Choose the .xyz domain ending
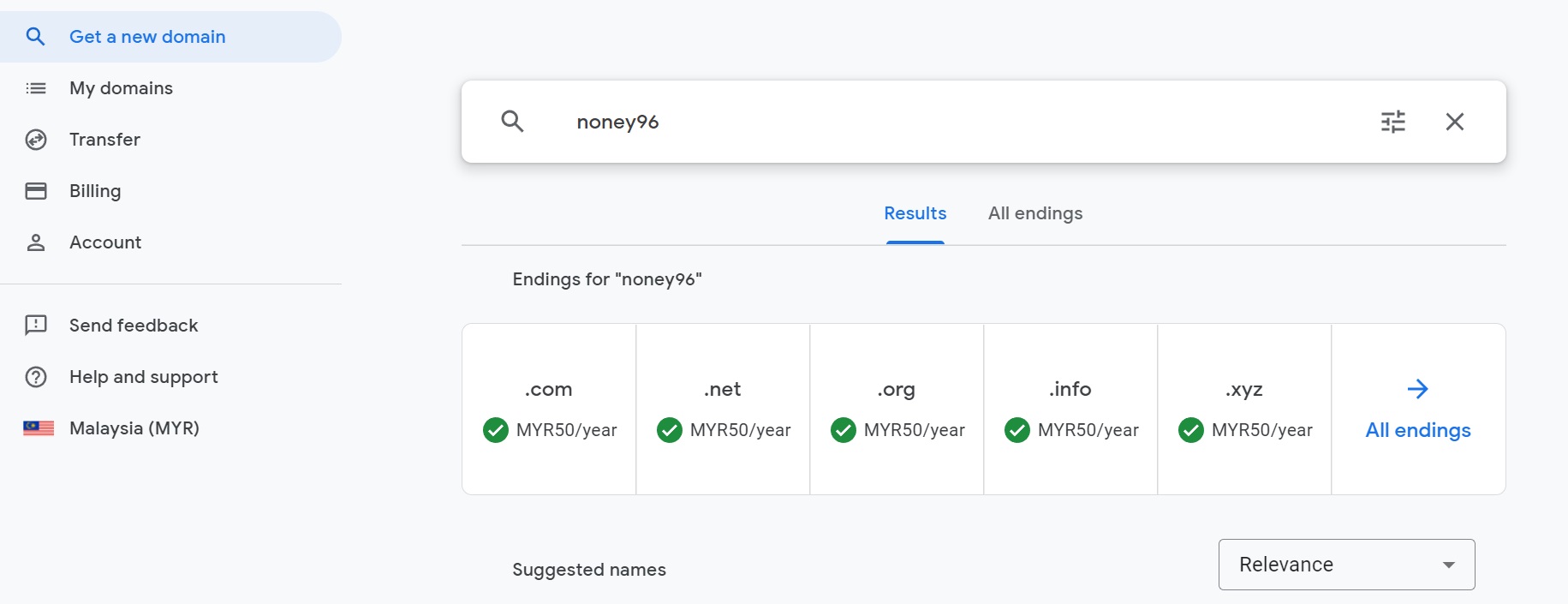 [x=1244, y=409]
